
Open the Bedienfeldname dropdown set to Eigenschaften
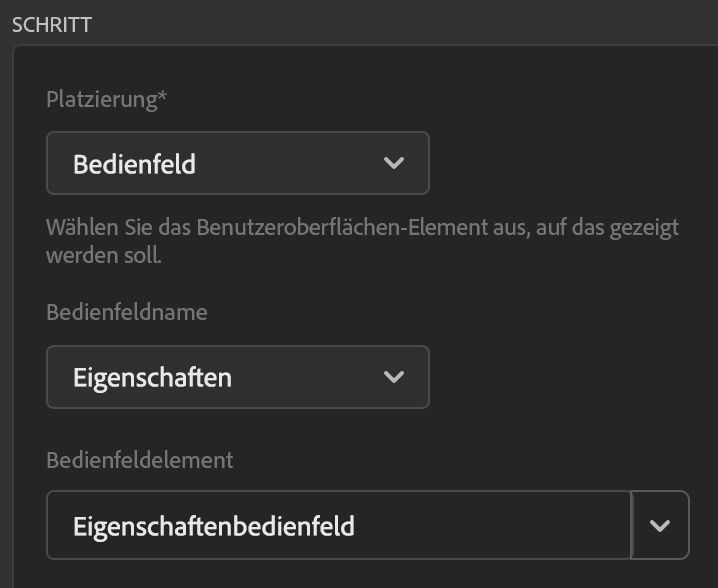click(x=237, y=377)
